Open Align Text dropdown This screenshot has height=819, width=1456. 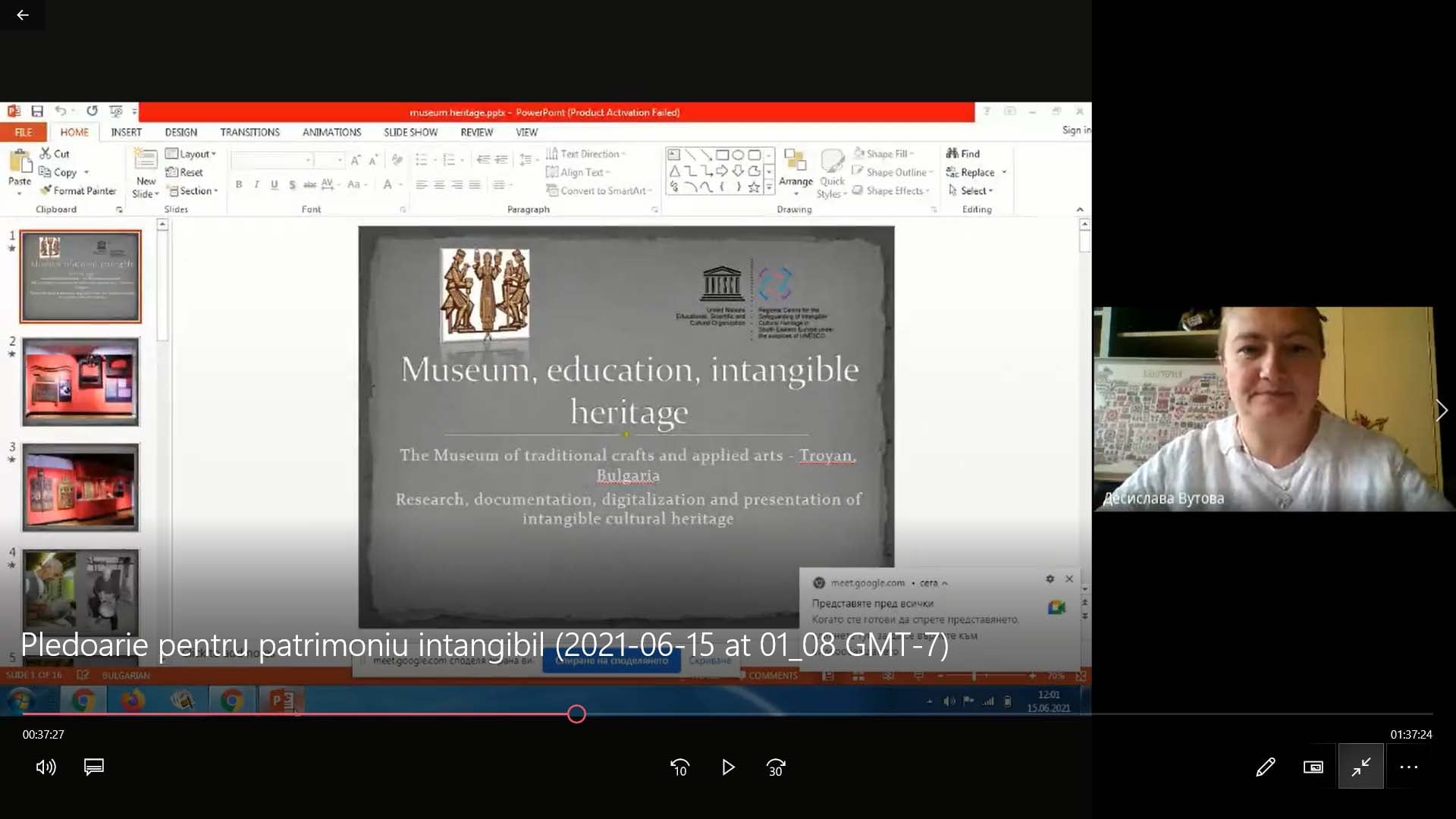[578, 172]
